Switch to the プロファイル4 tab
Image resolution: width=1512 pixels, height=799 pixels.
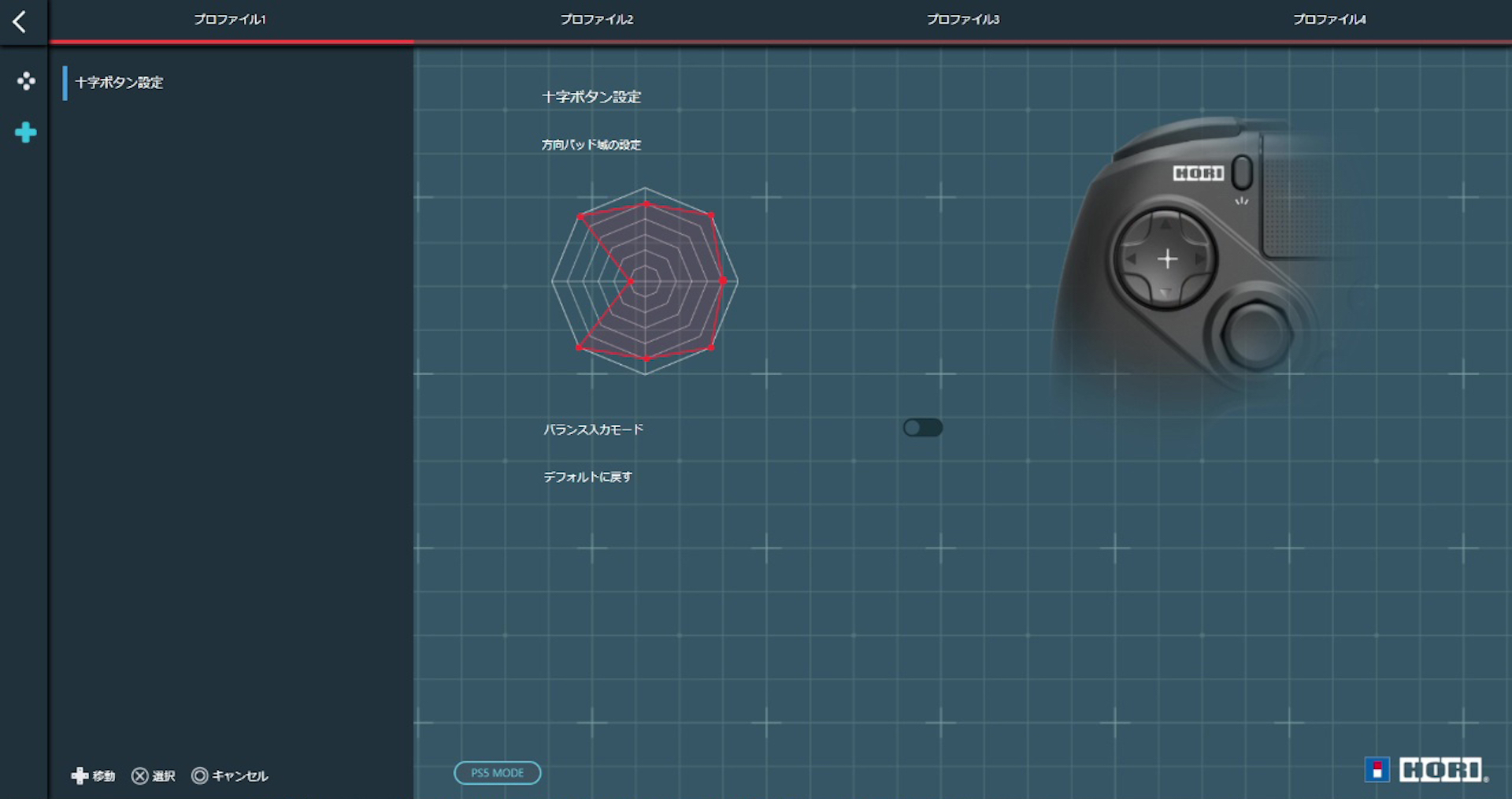1329,20
